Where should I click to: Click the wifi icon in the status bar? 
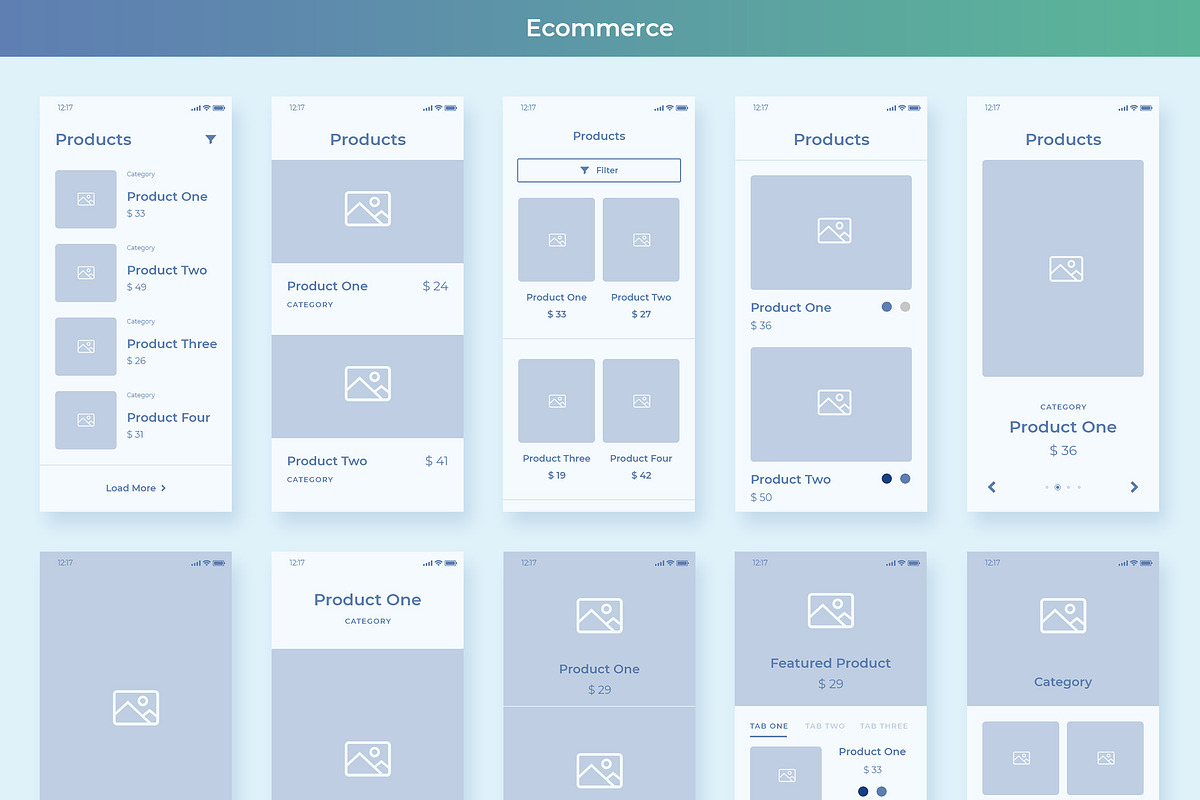207,107
